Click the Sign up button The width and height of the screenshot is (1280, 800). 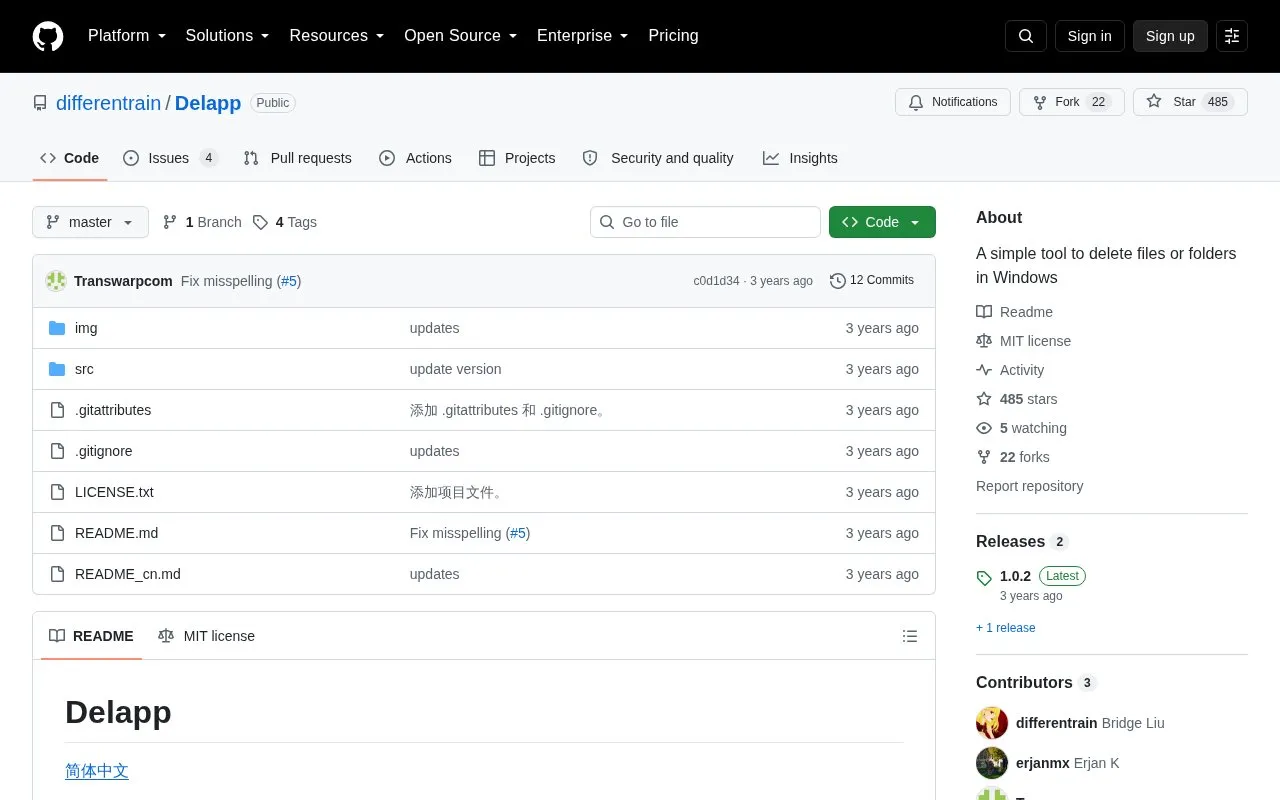(x=1170, y=36)
